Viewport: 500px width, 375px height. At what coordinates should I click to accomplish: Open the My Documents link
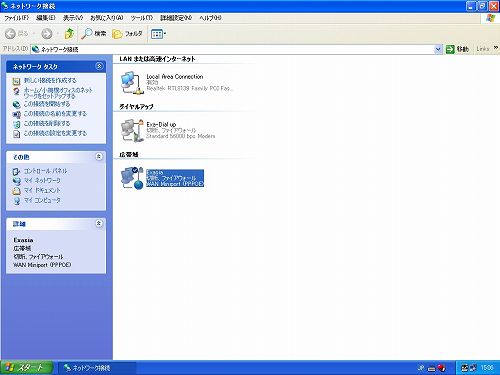(x=42, y=190)
